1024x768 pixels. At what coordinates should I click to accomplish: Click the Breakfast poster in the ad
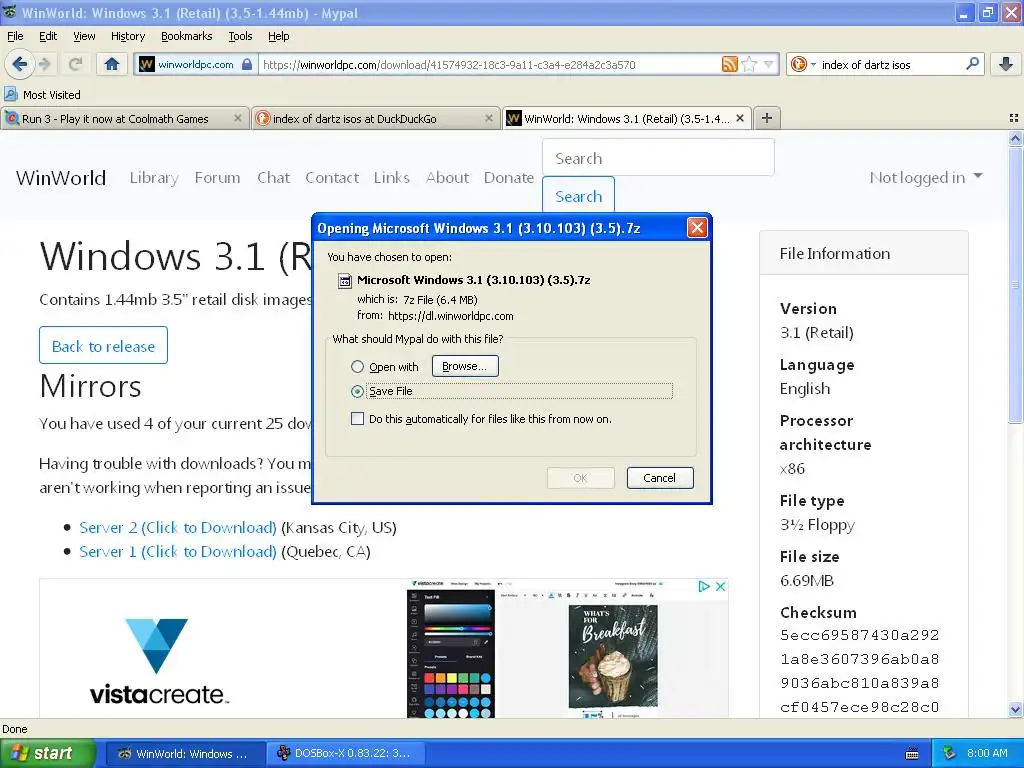coord(613,656)
